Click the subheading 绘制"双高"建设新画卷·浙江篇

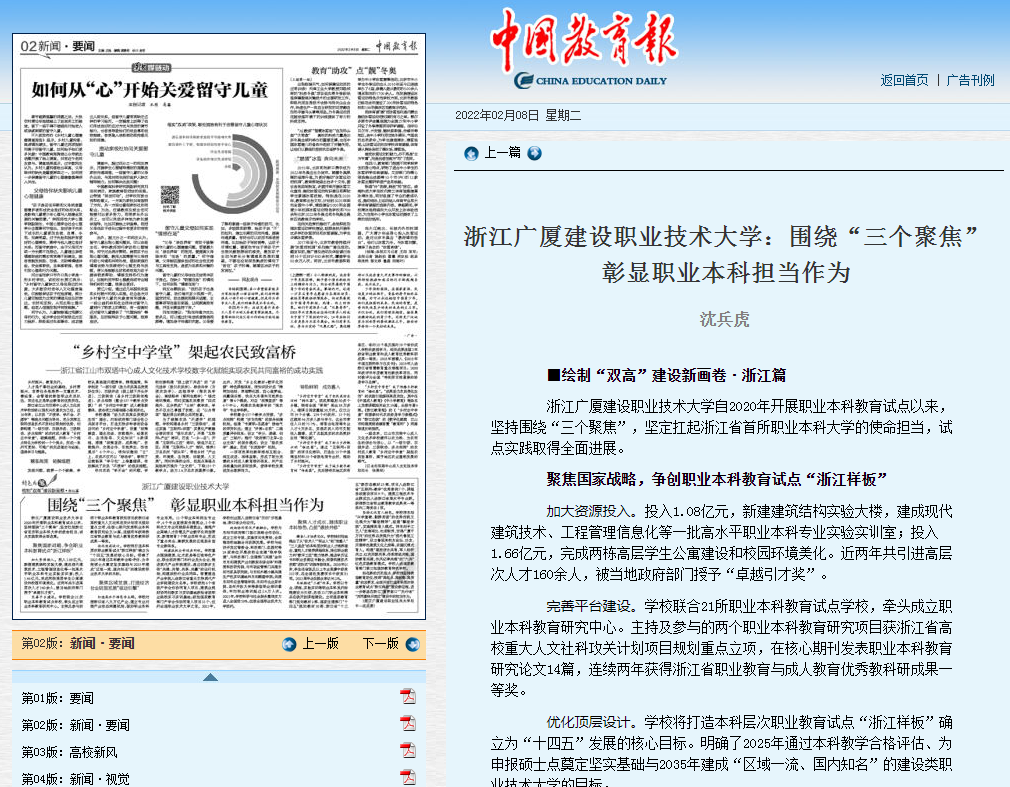(x=666, y=375)
